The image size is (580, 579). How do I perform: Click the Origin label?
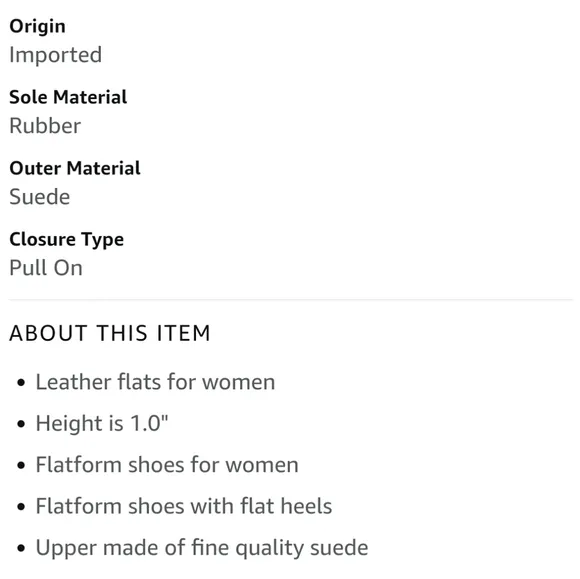(x=37, y=27)
